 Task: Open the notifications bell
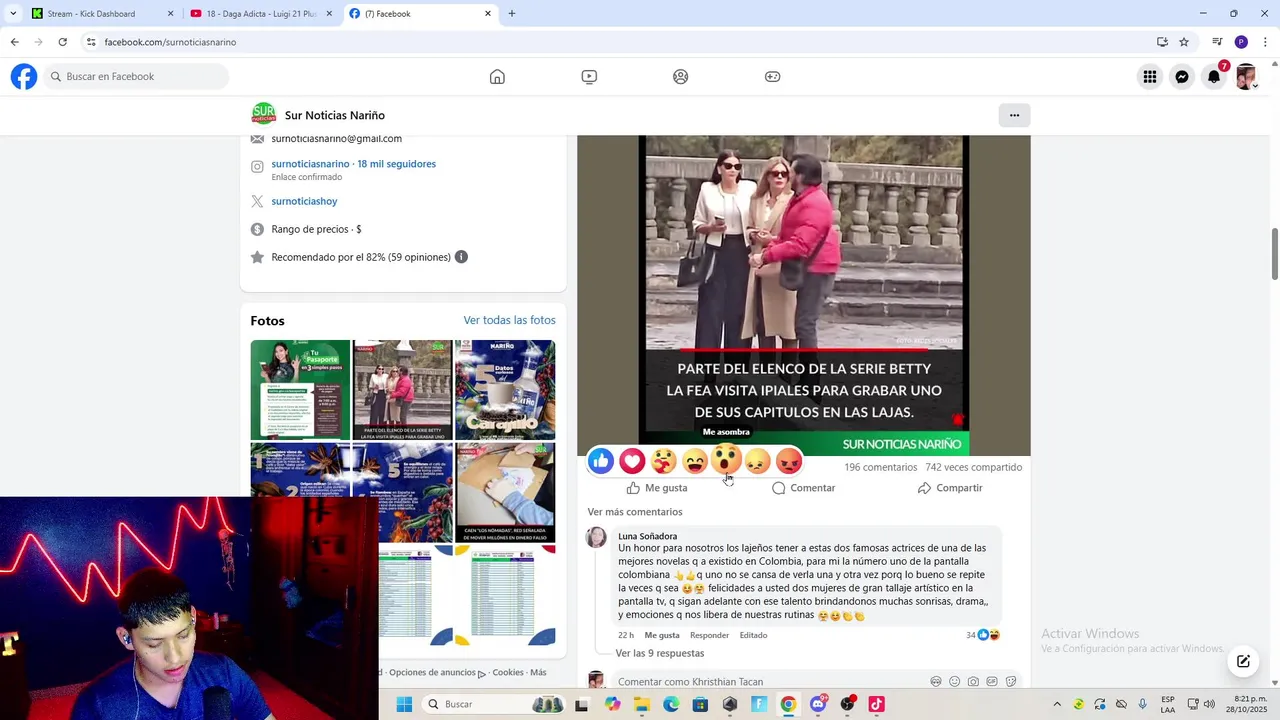click(1214, 77)
